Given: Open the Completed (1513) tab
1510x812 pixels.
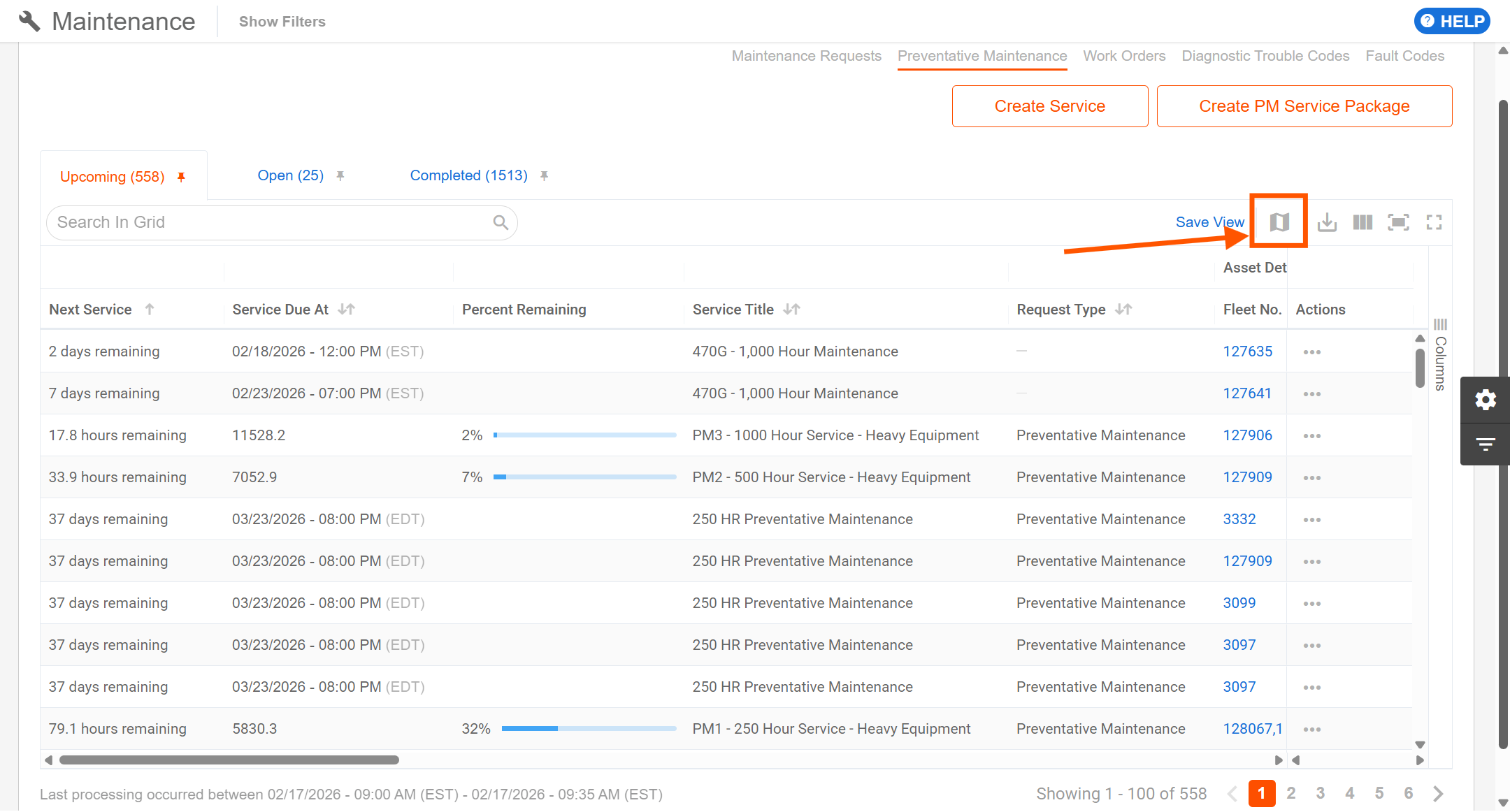Looking at the screenshot, I should [x=468, y=175].
